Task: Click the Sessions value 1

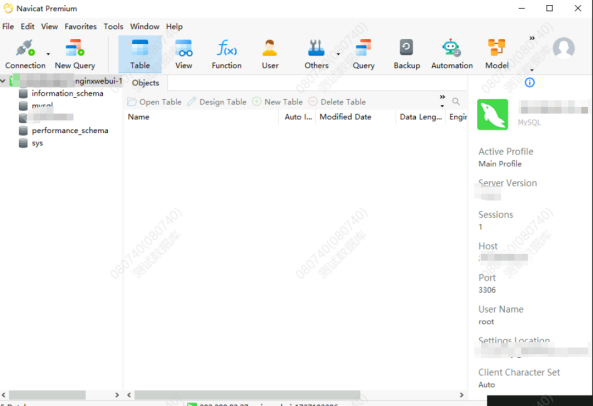Action: 480,227
